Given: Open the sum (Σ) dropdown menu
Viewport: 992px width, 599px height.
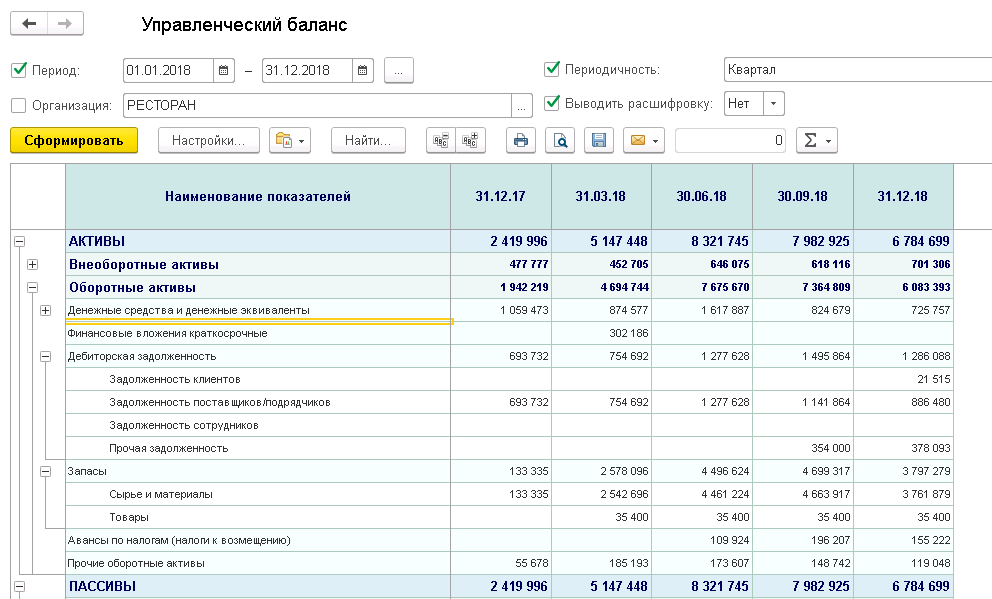Looking at the screenshot, I should tap(816, 141).
